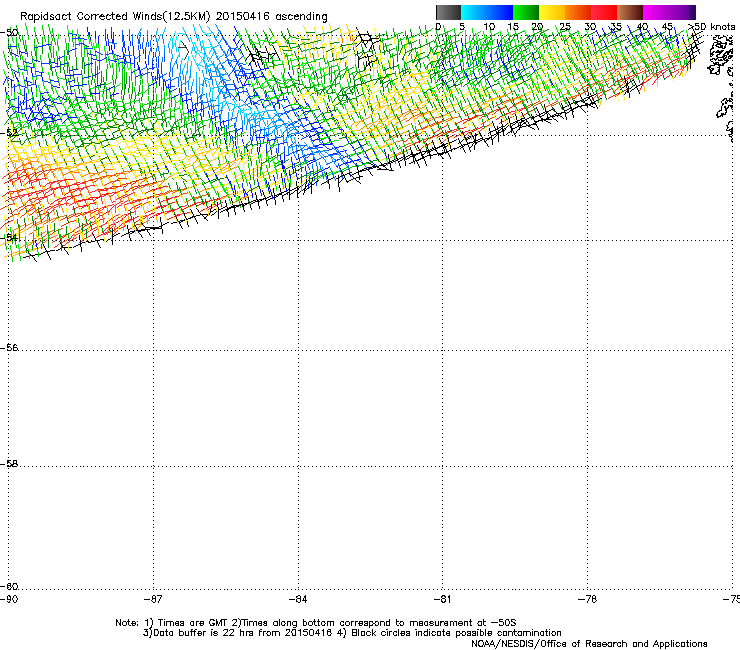Click the red 30-35 knots color segment
Viewport: 740px width, 650px height.
604,12
